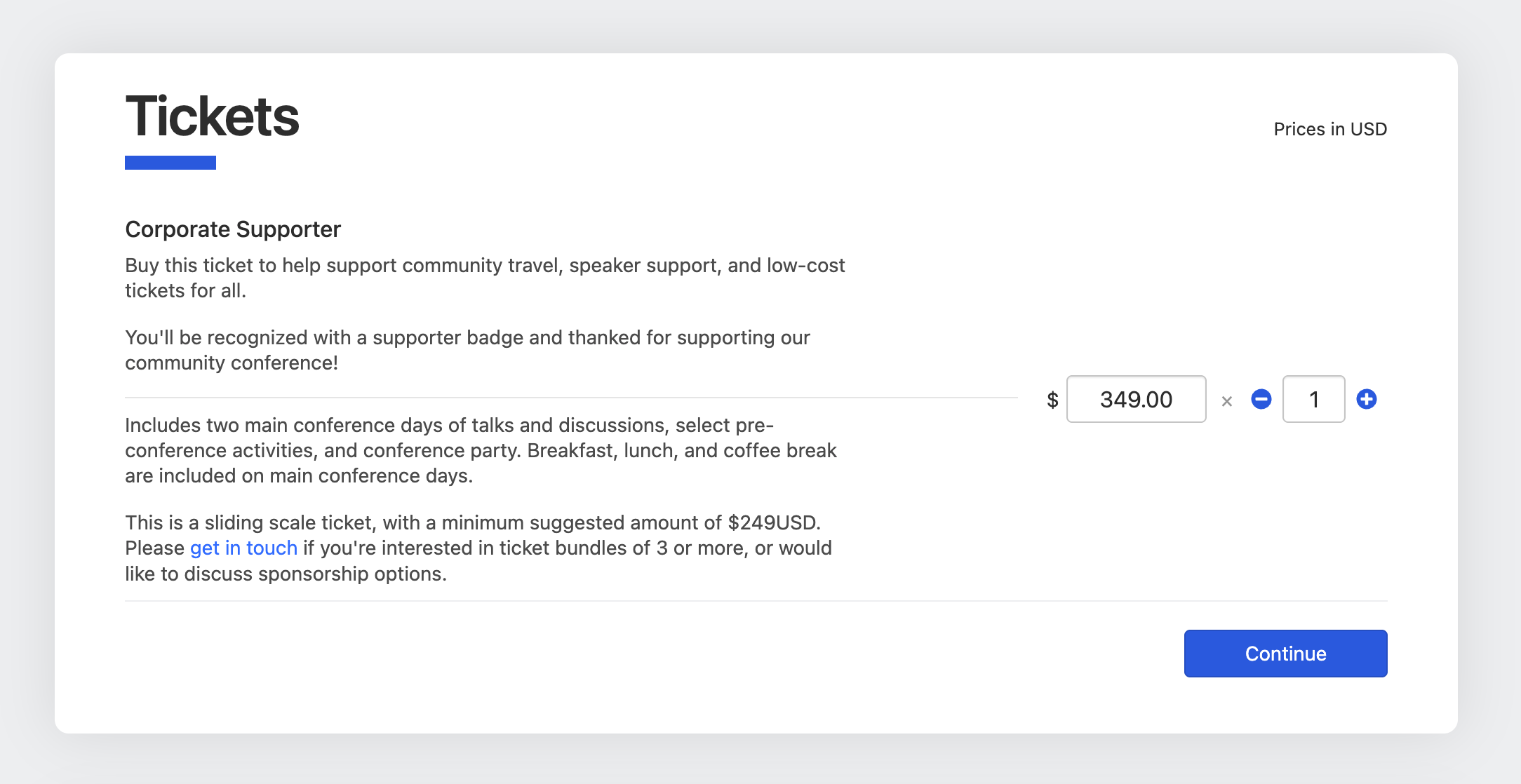
Task: Click the dollar sign before price field
Action: coord(1052,400)
